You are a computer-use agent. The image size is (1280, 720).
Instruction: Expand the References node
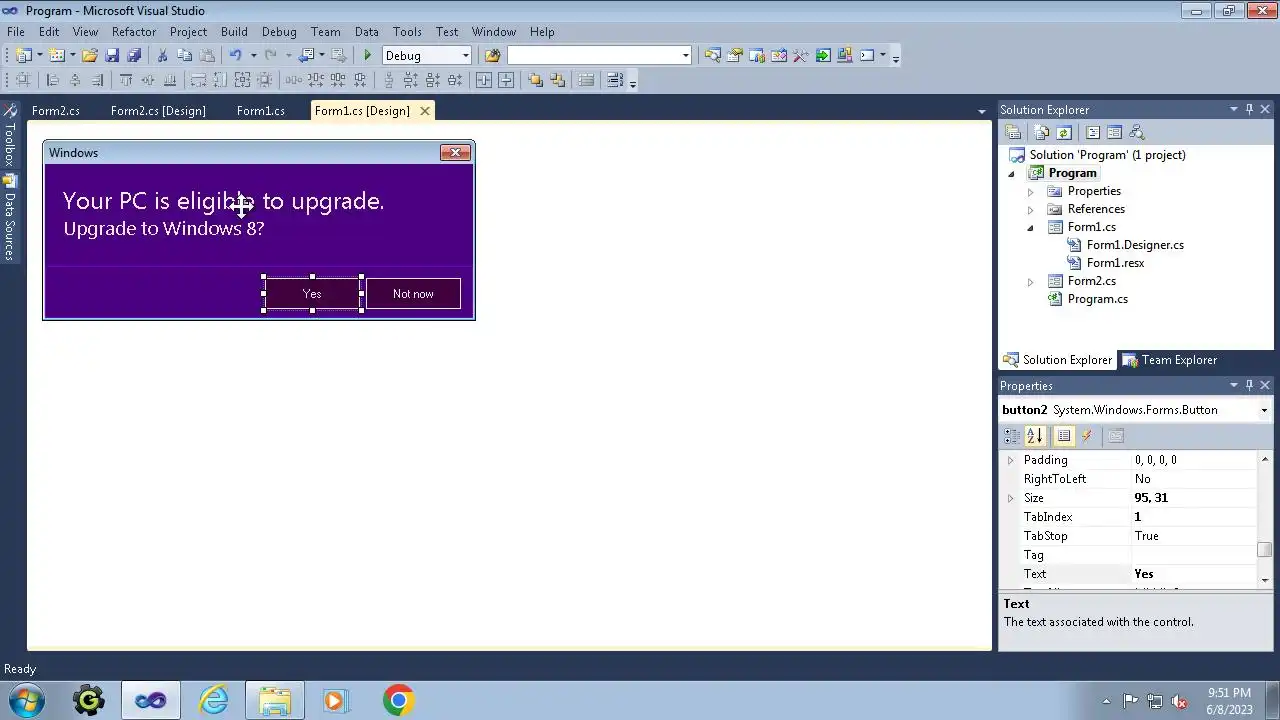coord(1030,210)
